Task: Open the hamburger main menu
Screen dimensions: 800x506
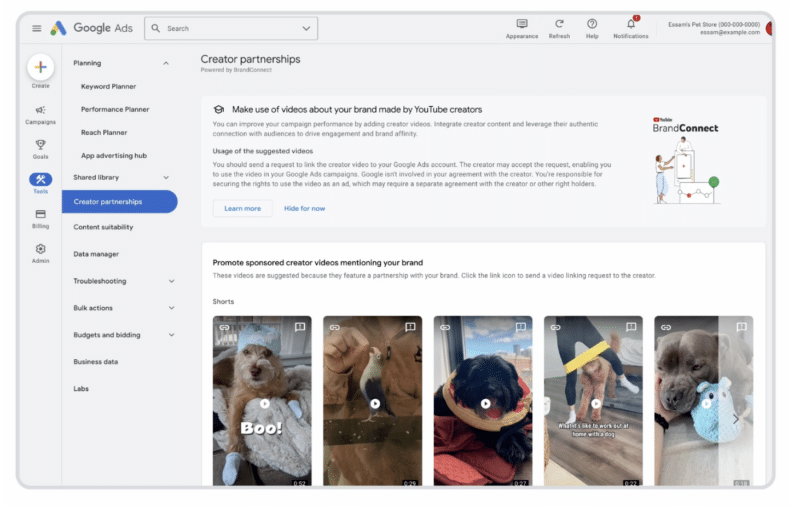Action: click(37, 28)
